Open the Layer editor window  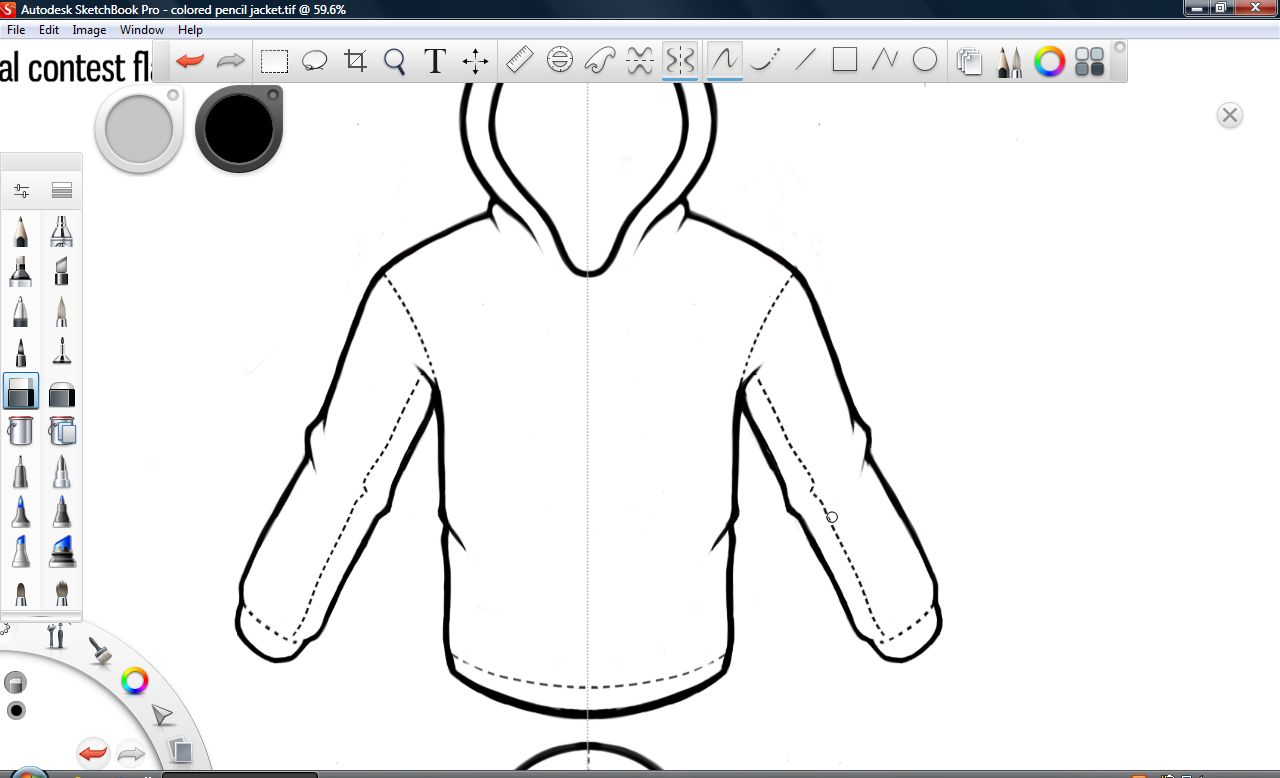tap(969, 62)
